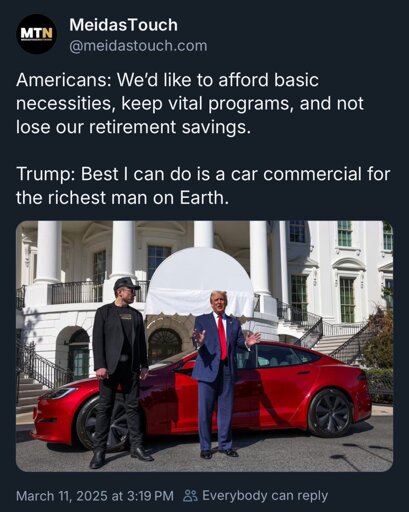Click the red car's rear wheel
Viewport: 409px width, 512px height.
click(330, 413)
